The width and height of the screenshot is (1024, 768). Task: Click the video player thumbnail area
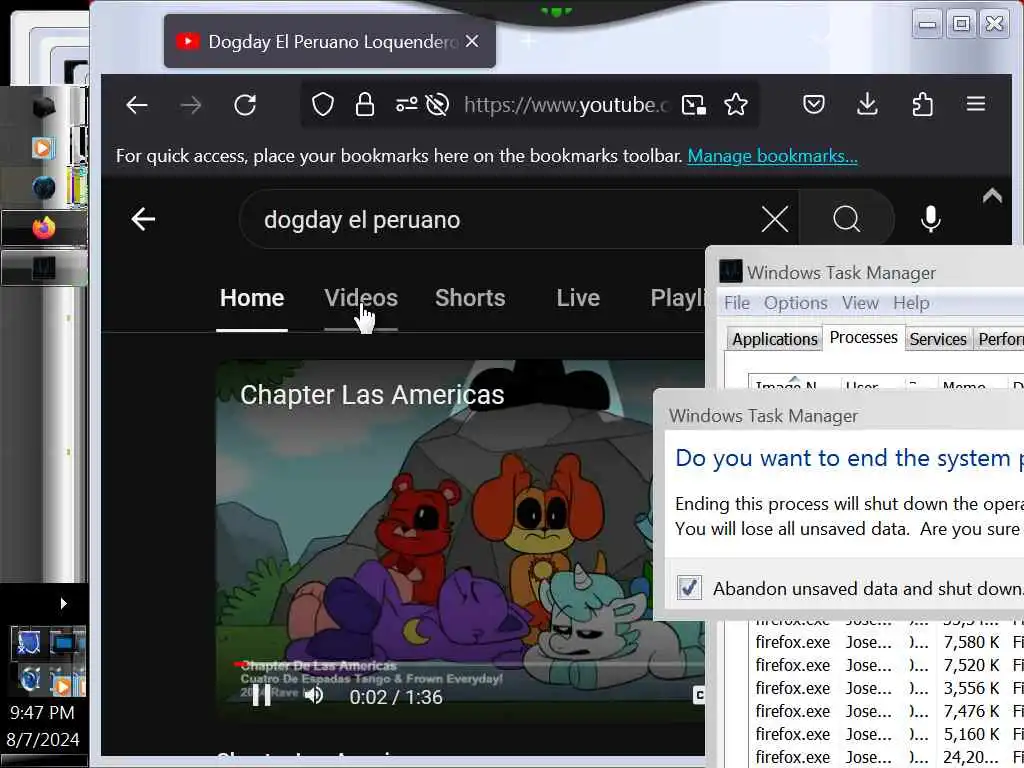pyautogui.click(x=460, y=539)
